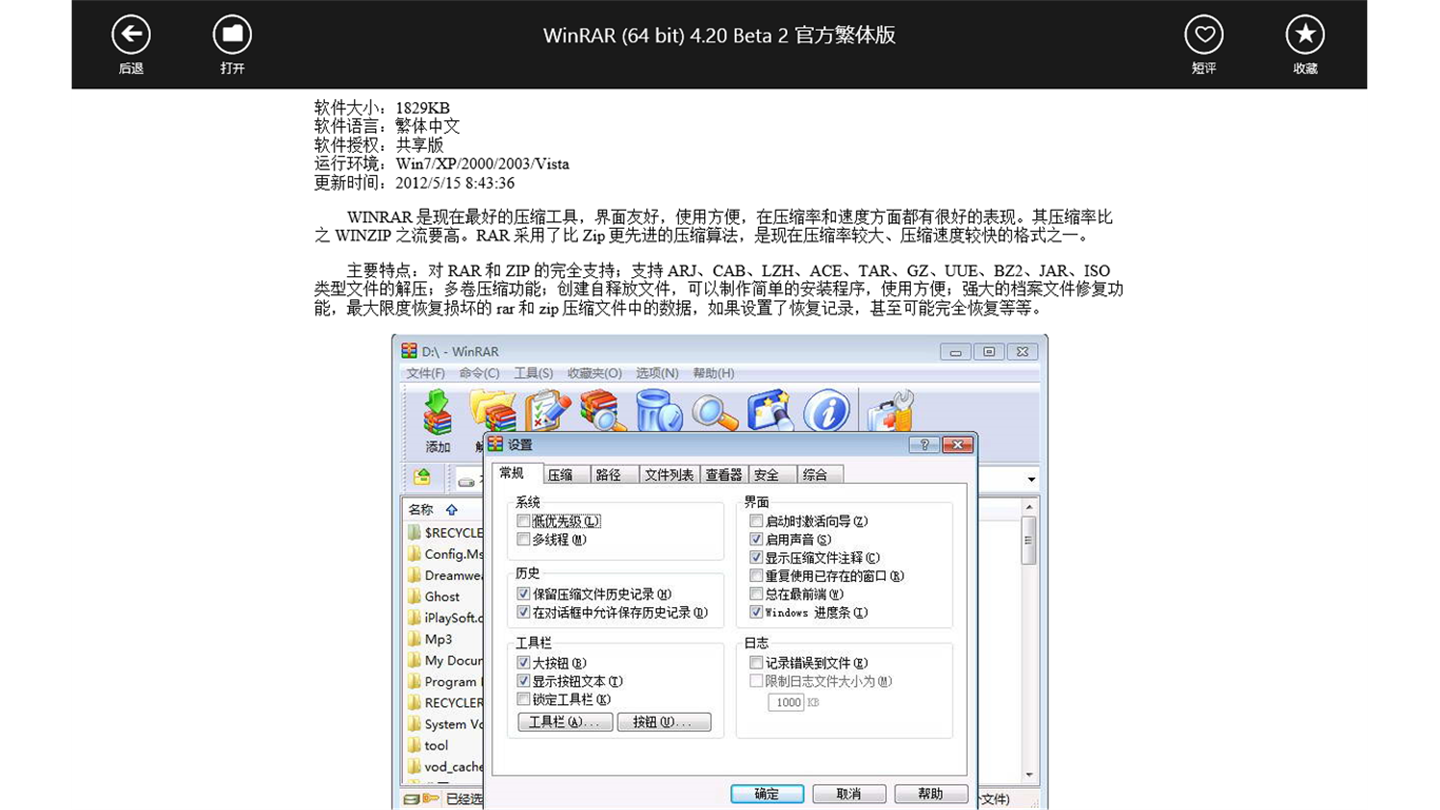The height and width of the screenshot is (810, 1440).
Task: Click the folder icon beside $RECYCLE
Action: 414,533
